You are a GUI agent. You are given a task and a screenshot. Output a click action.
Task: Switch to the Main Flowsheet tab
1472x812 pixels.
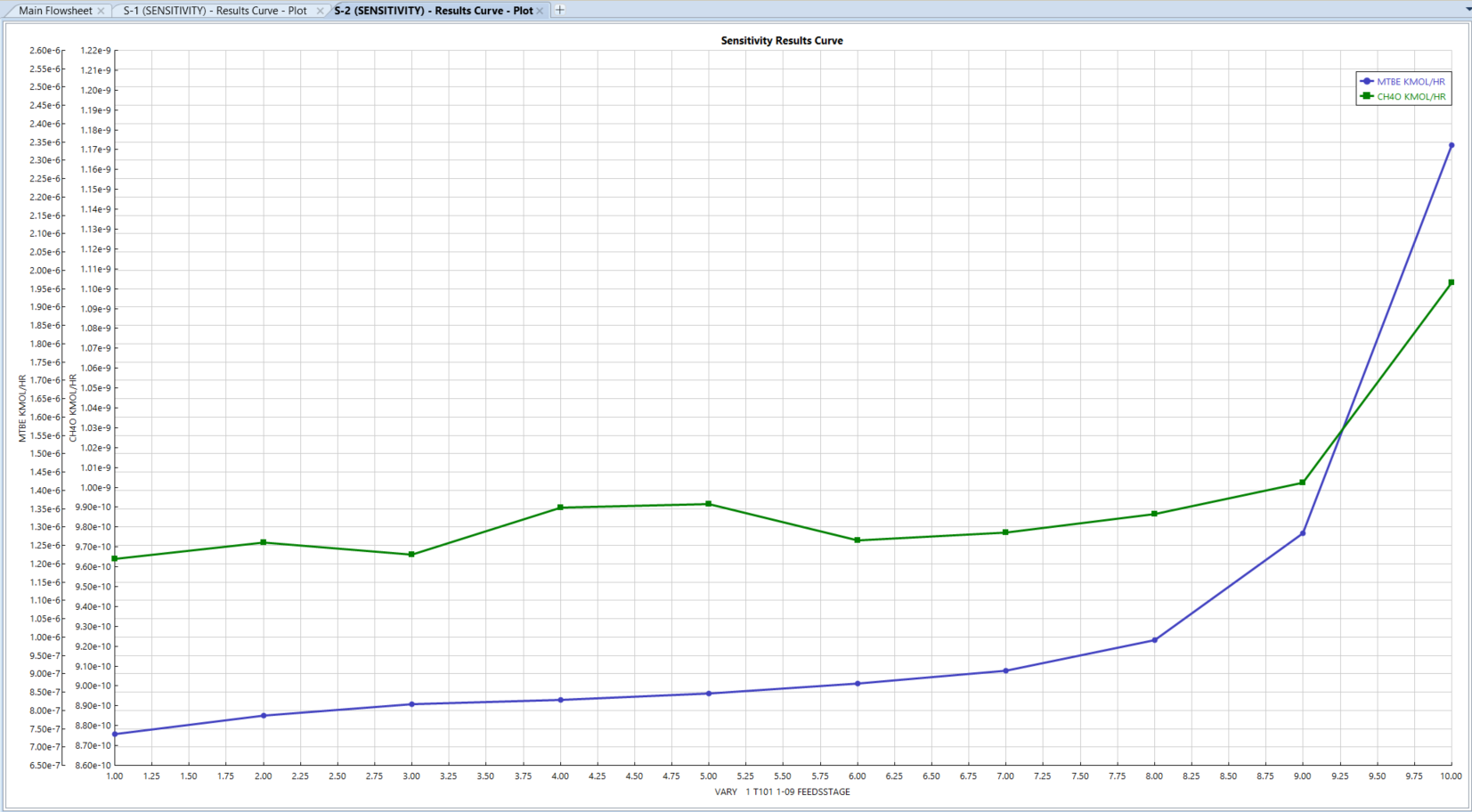(x=55, y=11)
